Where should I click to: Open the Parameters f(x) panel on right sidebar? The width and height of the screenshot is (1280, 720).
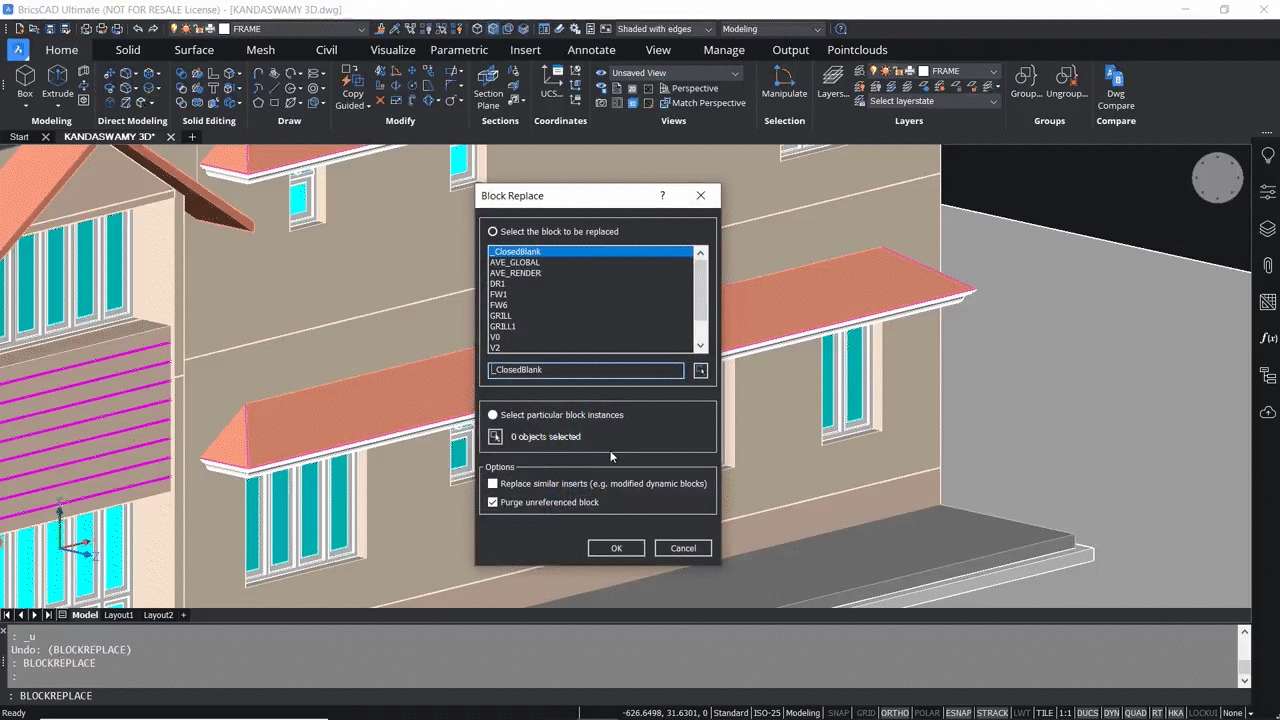(1268, 339)
